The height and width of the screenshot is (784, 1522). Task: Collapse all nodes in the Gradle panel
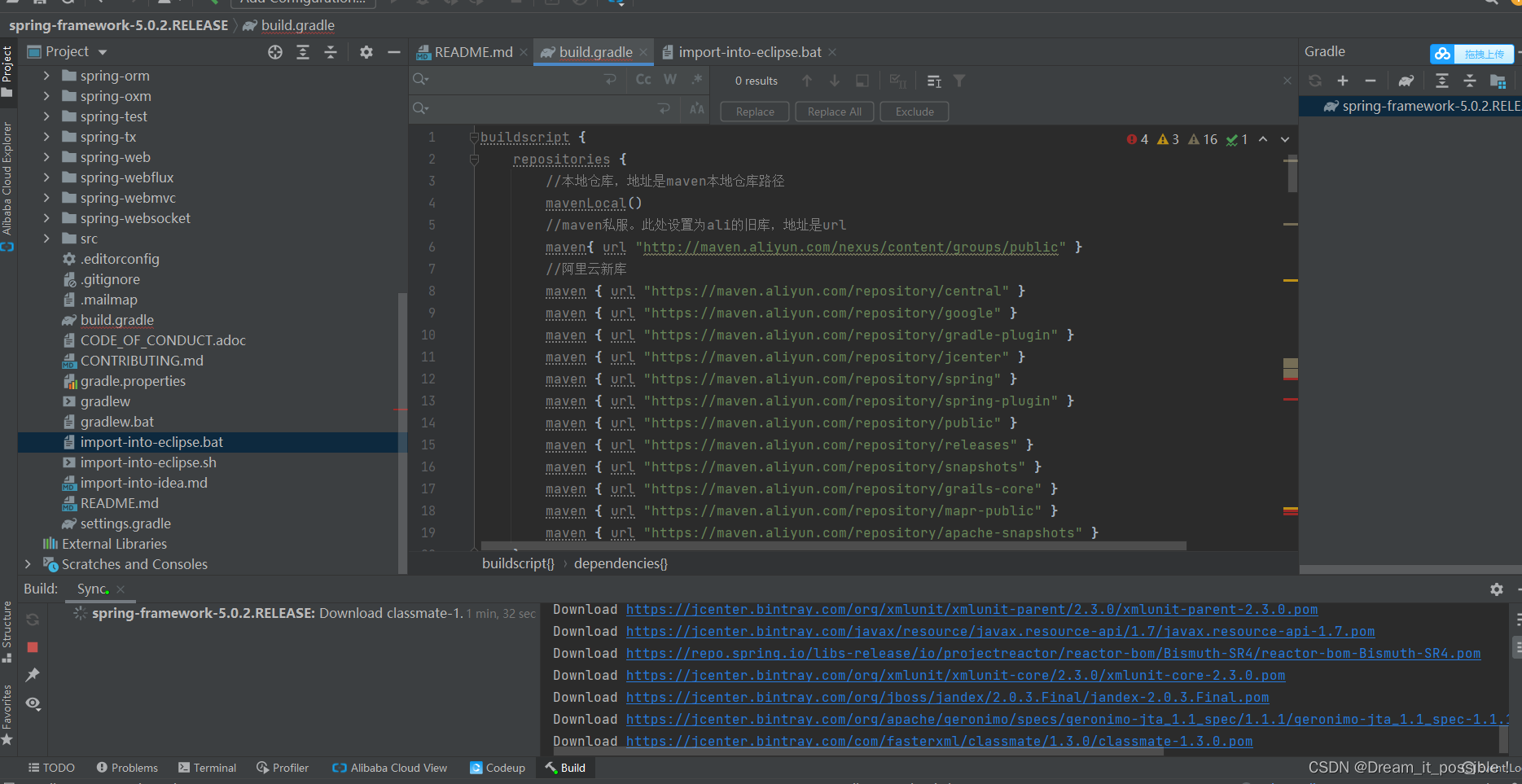[1470, 81]
